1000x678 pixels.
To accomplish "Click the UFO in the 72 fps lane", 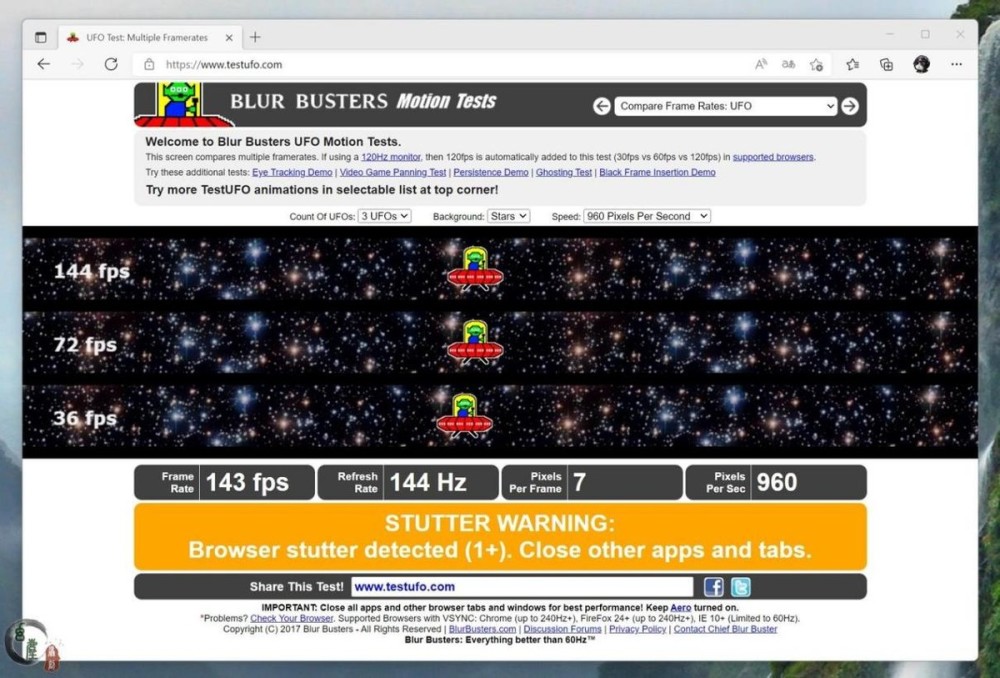I will (475, 343).
